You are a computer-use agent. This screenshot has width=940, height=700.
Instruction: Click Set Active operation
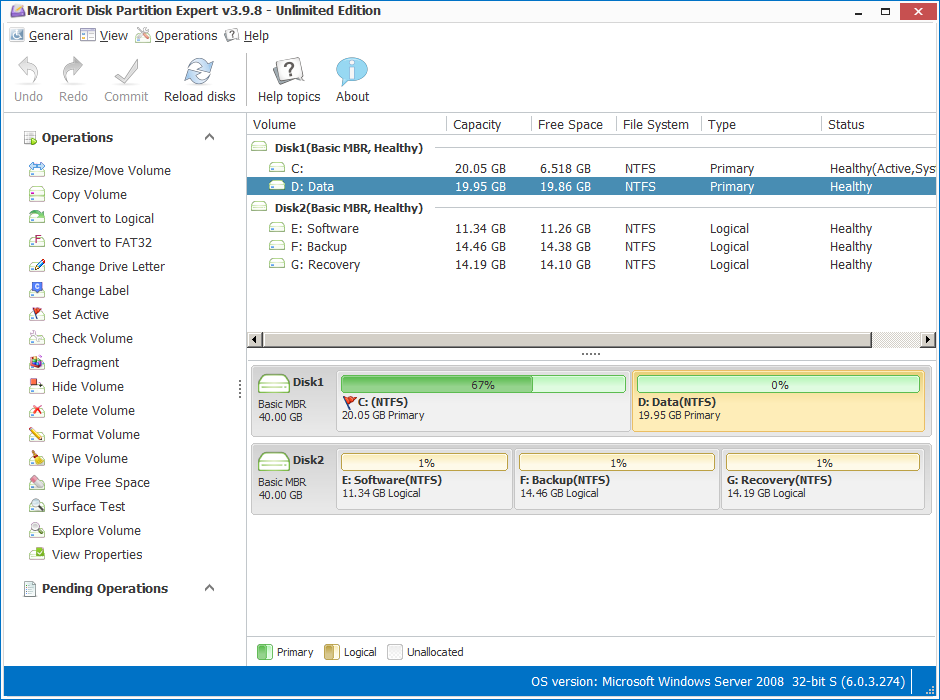68,314
